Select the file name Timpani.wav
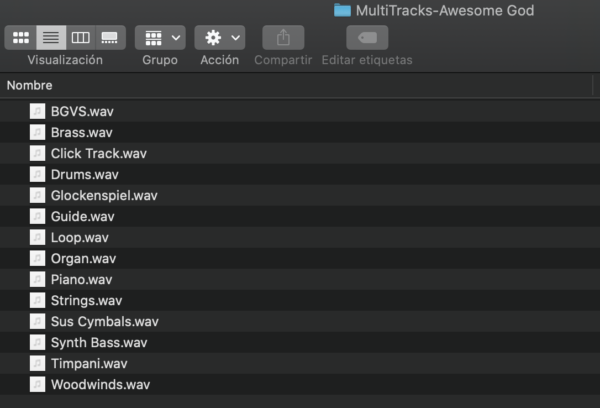Viewport: 600px width, 408px height. click(x=89, y=364)
